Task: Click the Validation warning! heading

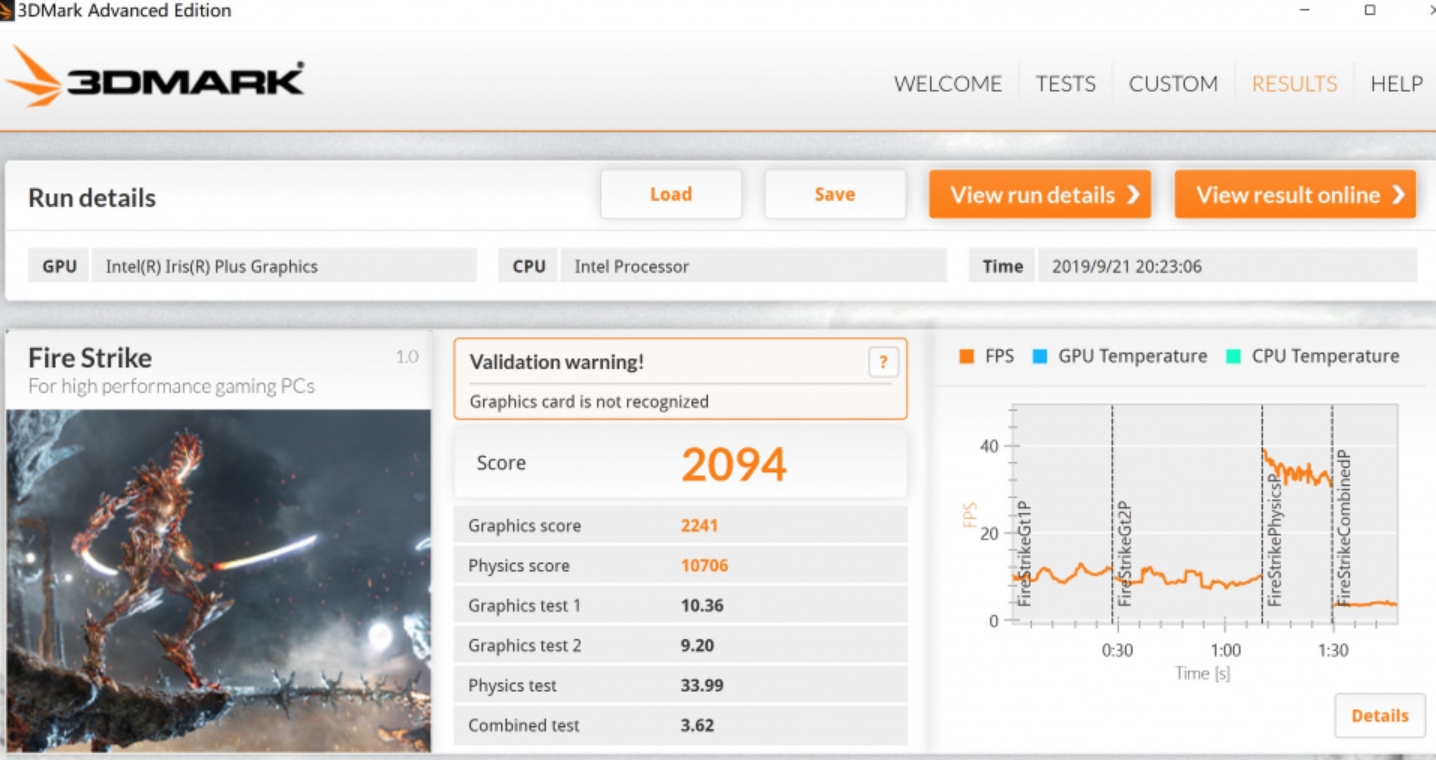Action: pyautogui.click(x=557, y=362)
